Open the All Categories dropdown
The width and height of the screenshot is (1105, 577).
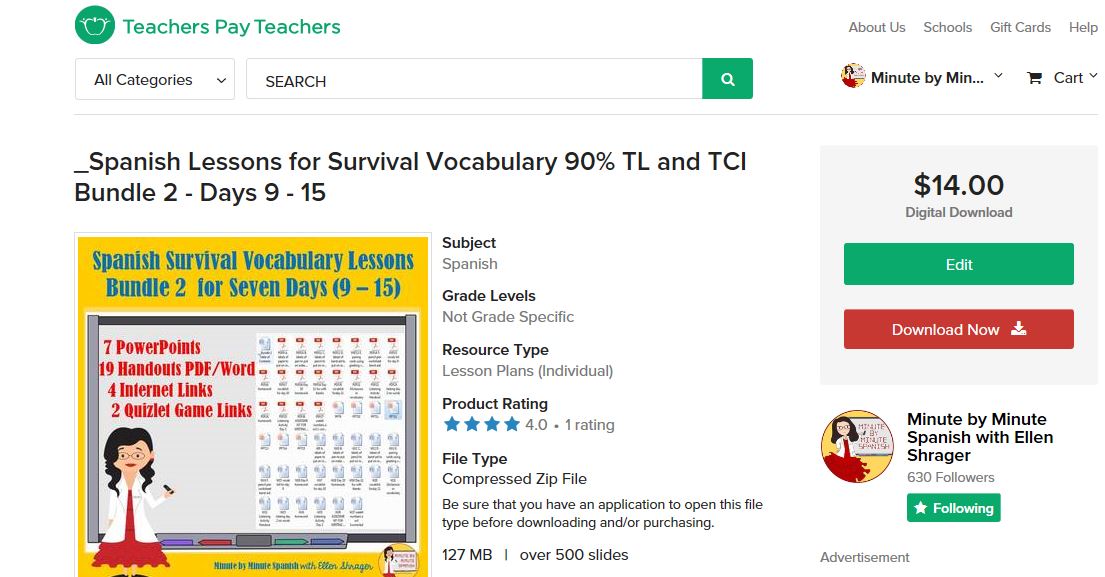[x=155, y=80]
